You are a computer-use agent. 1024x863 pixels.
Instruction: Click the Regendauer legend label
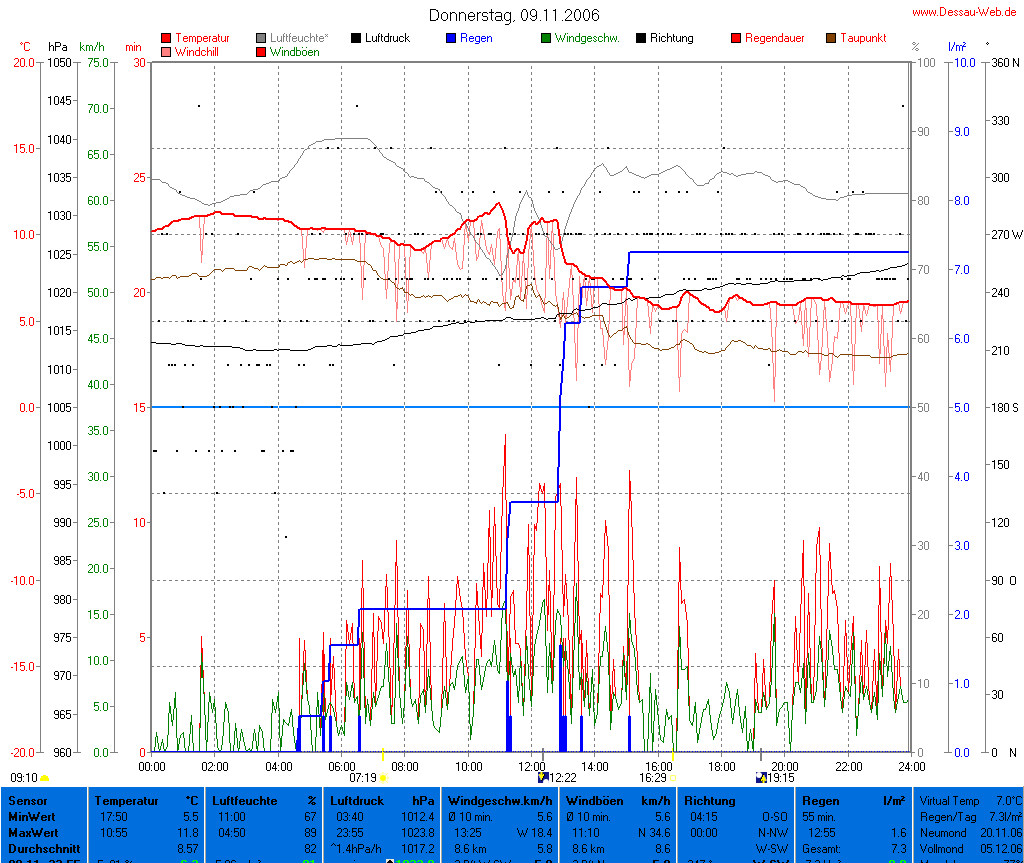coord(774,38)
